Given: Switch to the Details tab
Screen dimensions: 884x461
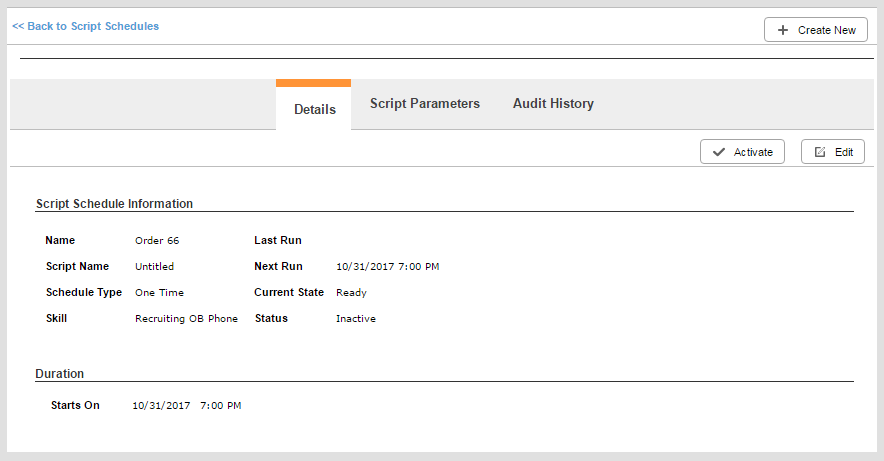Looking at the screenshot, I should coord(314,109).
